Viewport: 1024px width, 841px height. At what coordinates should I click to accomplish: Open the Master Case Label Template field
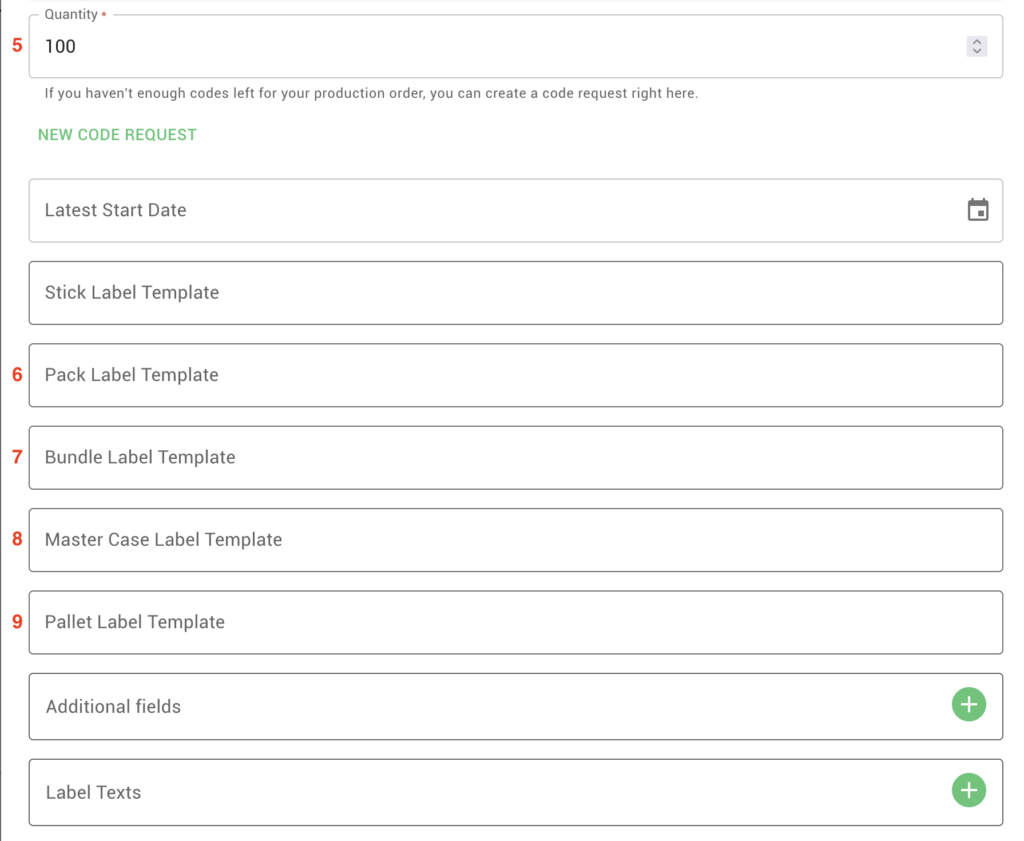515,540
